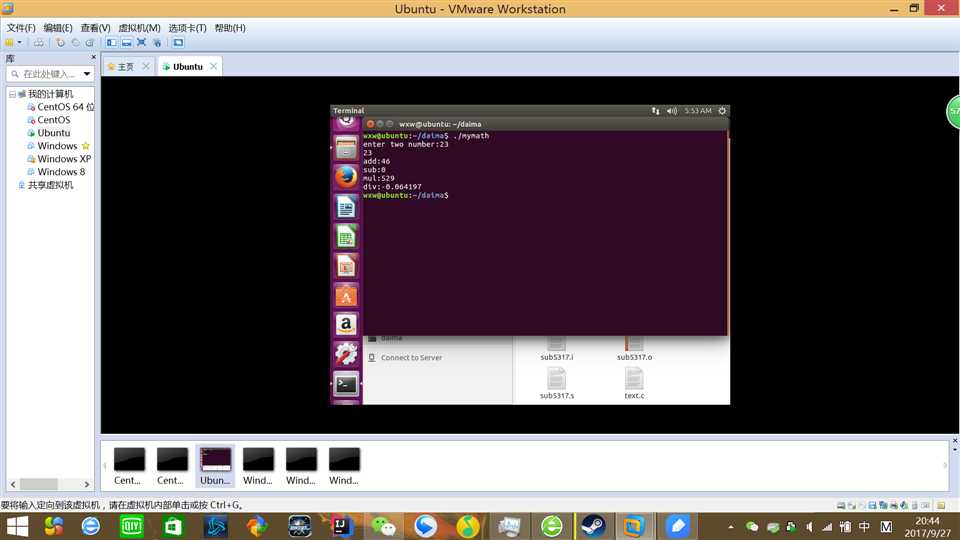Close the Ubuntu tab
This screenshot has height=540, width=960.
point(213,66)
